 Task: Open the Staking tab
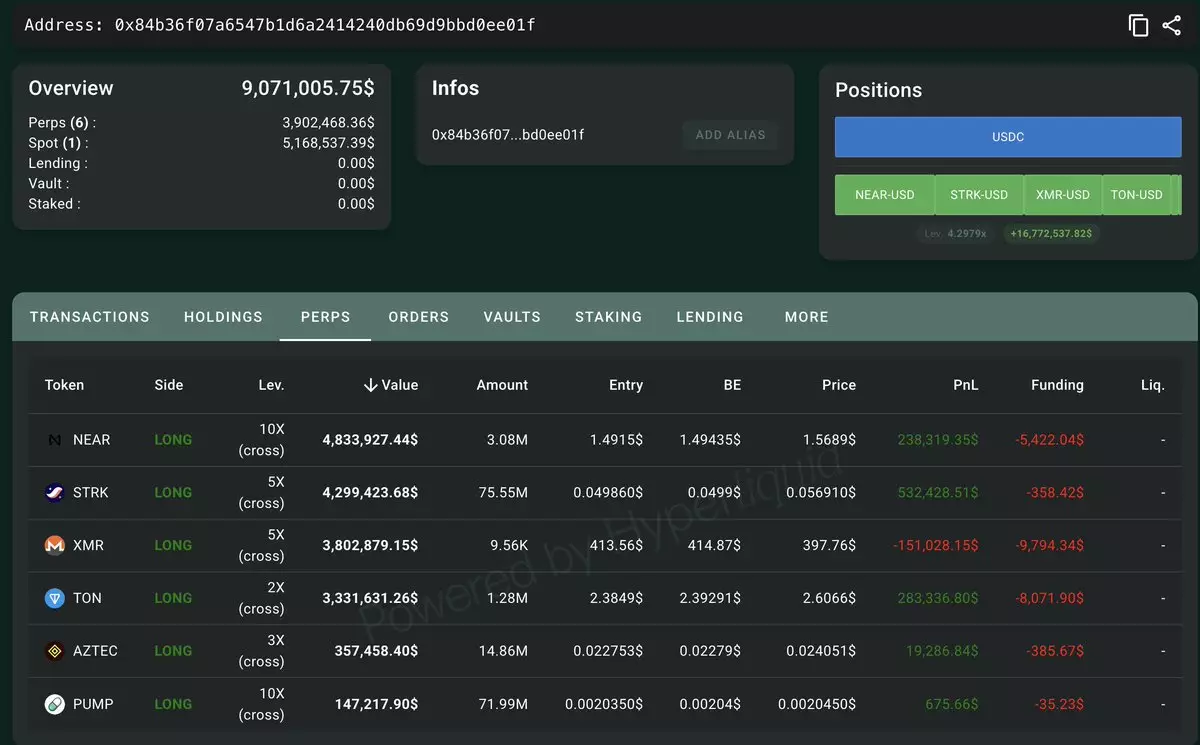point(608,317)
